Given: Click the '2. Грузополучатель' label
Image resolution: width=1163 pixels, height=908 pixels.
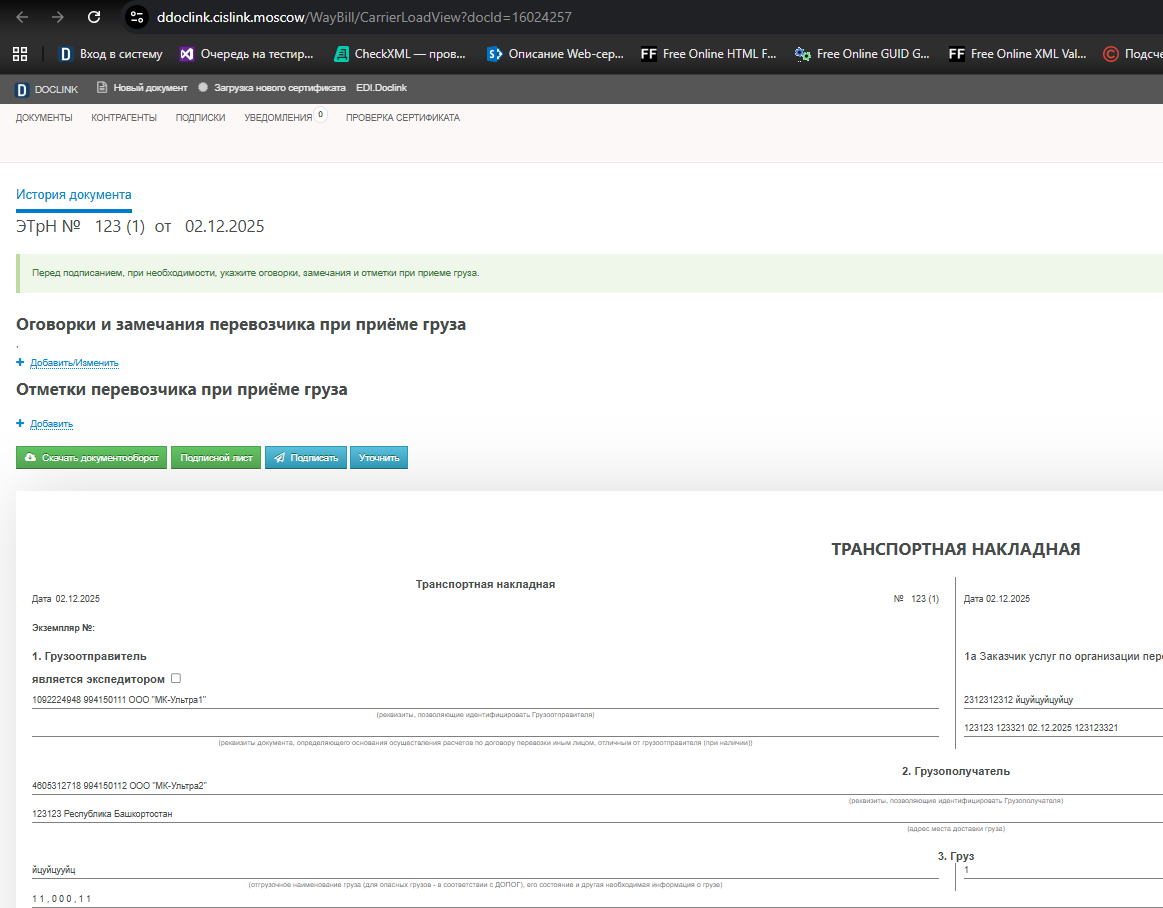Looking at the screenshot, I should pos(955,771).
